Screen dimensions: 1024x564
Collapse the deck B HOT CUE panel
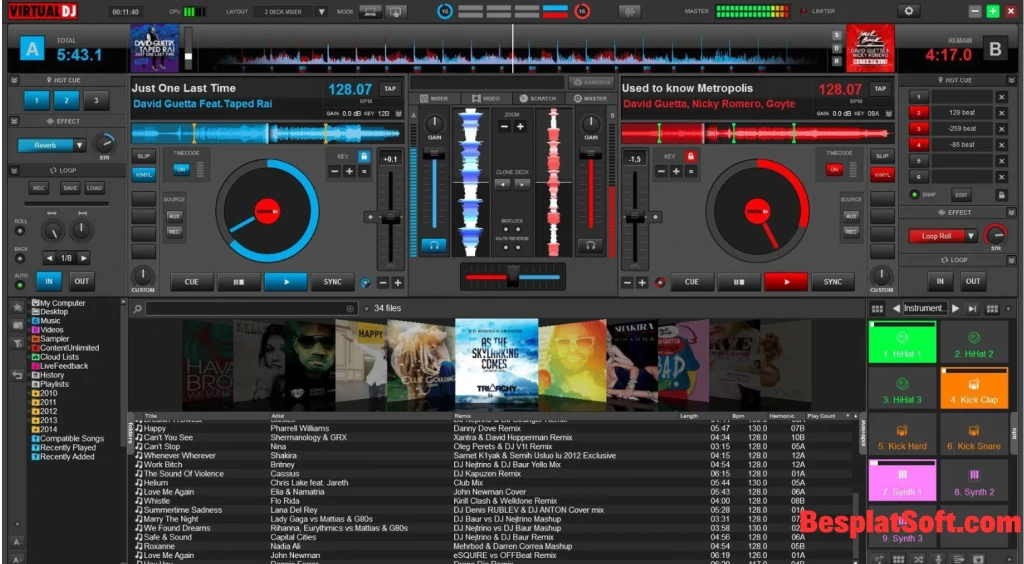(x=1011, y=80)
